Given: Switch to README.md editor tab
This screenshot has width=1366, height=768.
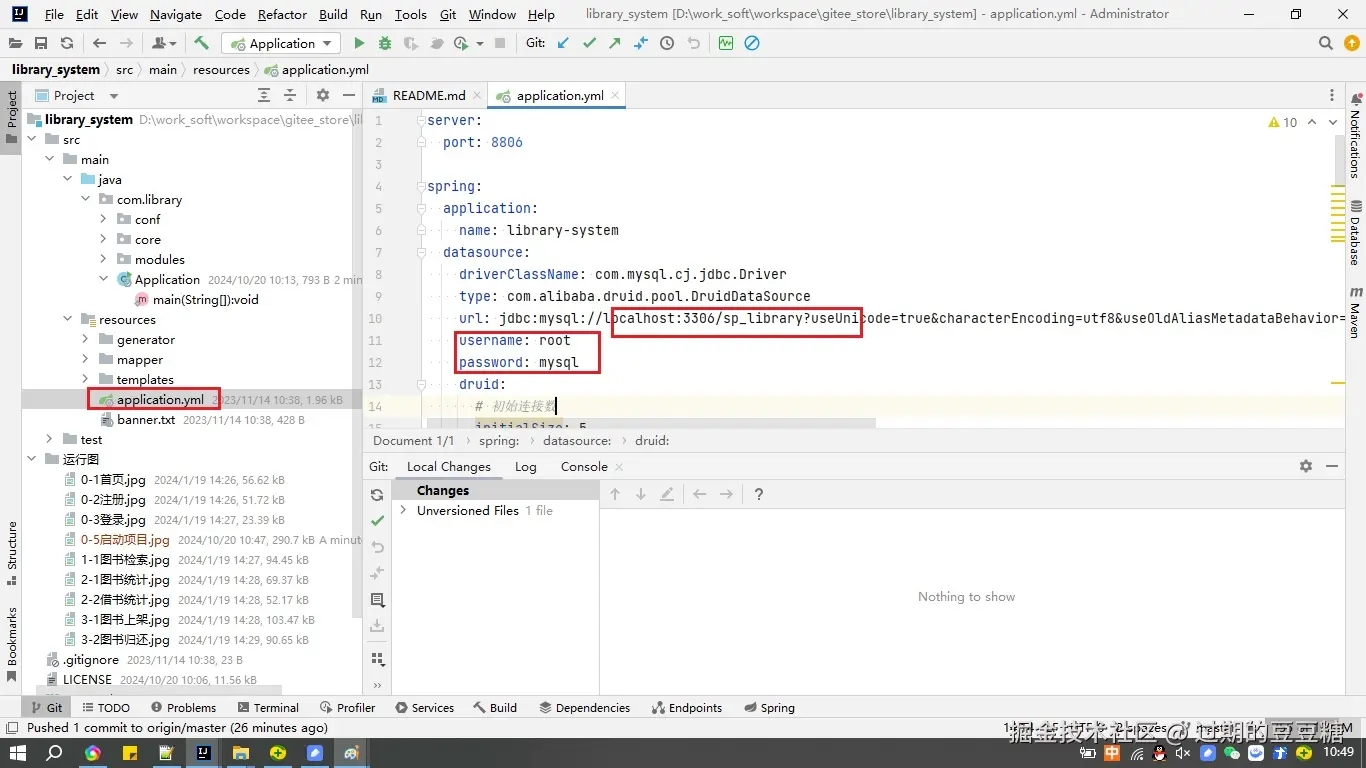Looking at the screenshot, I should tap(428, 95).
